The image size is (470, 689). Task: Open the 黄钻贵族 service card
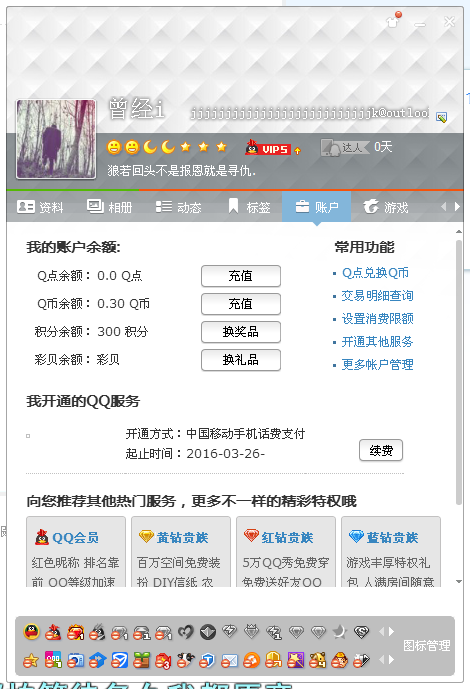tap(181, 552)
